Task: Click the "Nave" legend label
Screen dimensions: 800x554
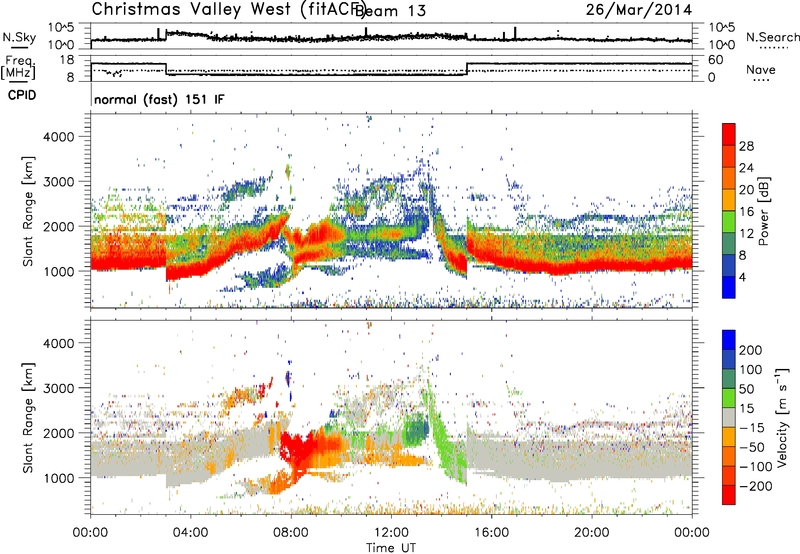Action: click(x=761, y=69)
